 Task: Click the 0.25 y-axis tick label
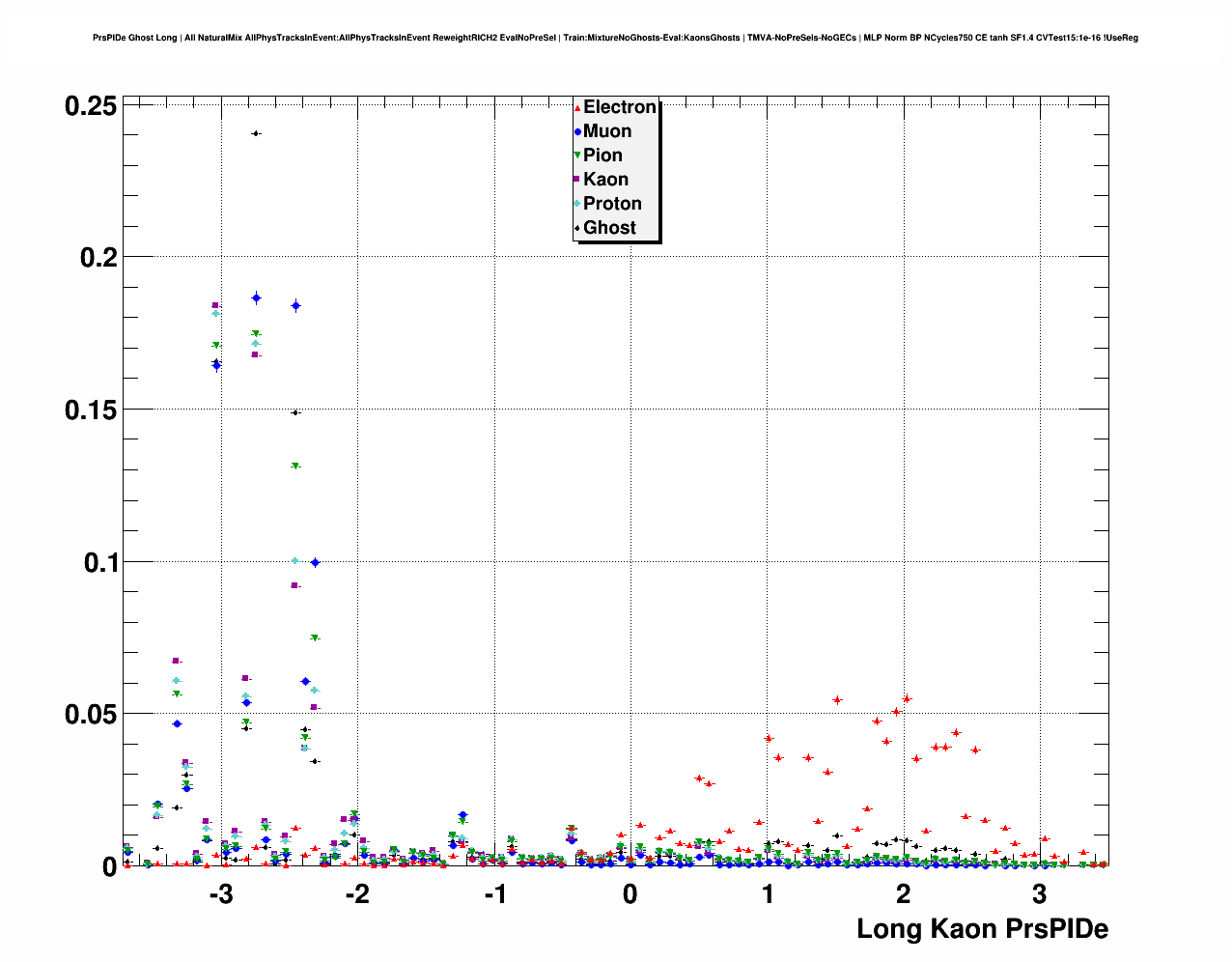pos(91,106)
